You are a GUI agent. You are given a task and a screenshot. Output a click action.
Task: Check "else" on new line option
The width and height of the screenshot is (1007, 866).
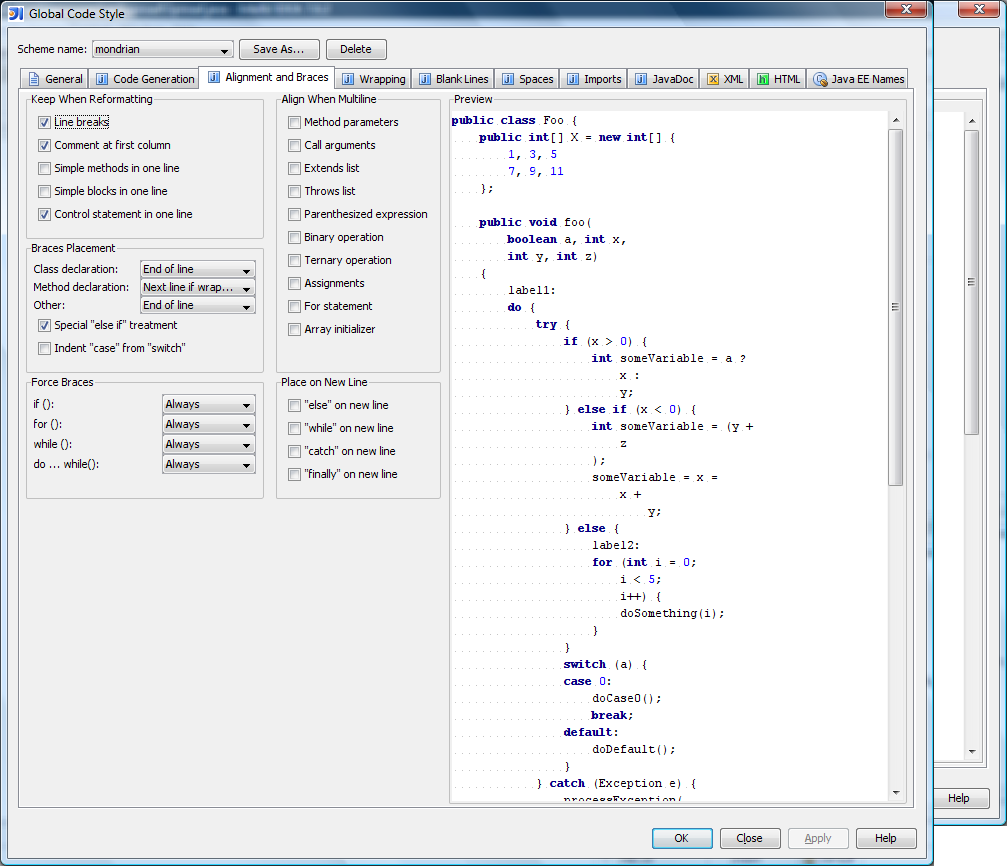(x=294, y=405)
